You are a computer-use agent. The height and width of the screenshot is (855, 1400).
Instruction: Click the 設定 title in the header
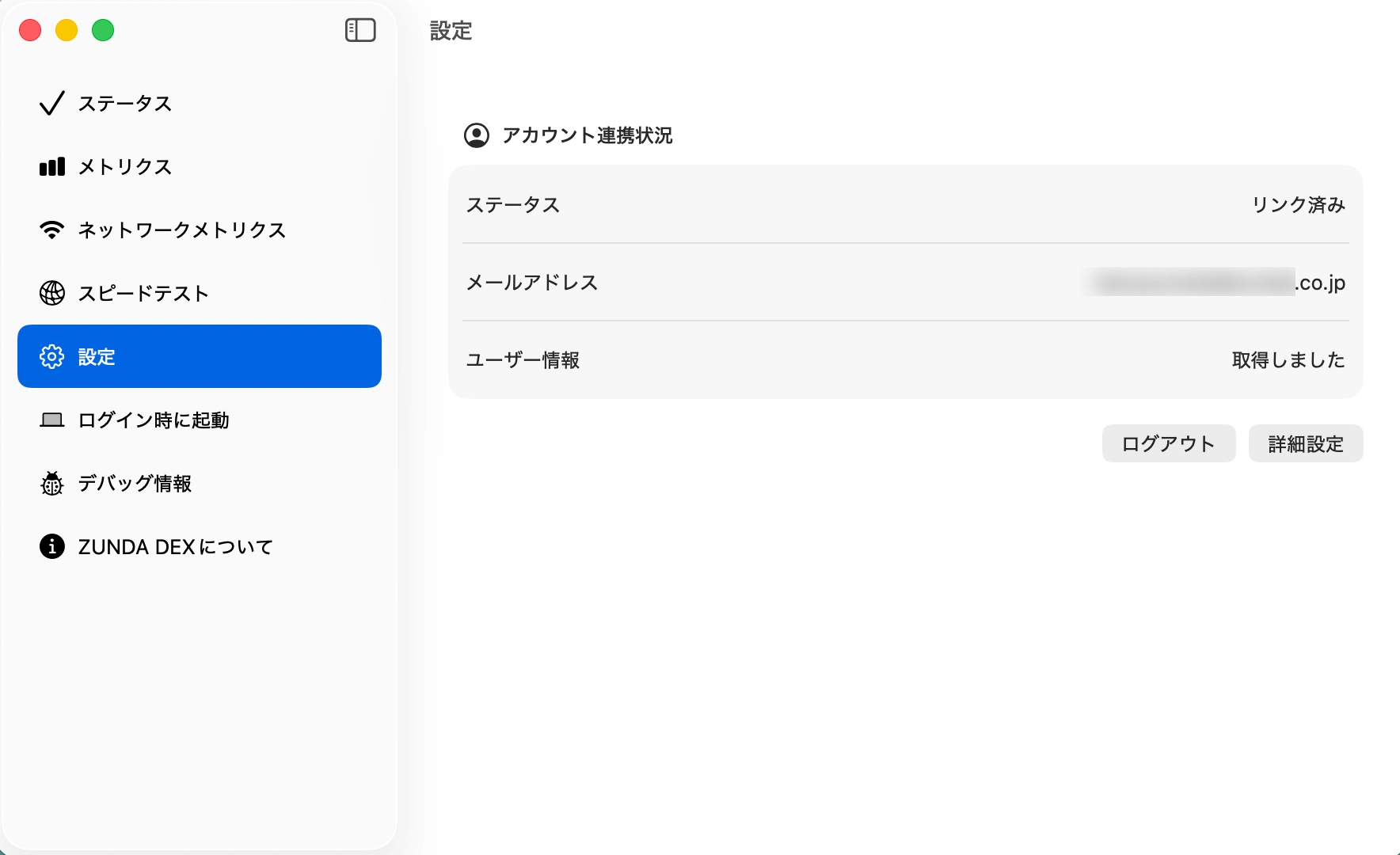point(451,31)
